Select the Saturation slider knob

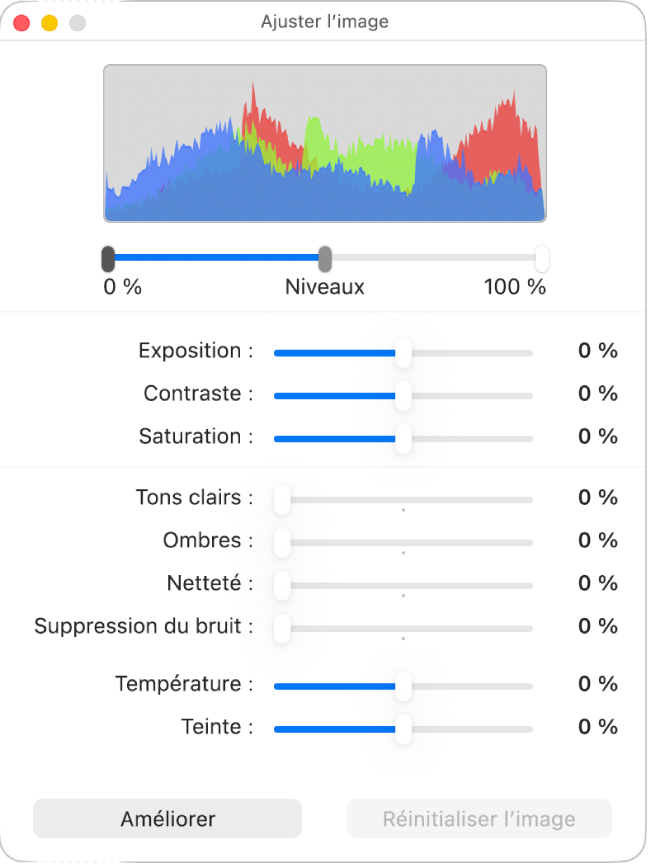click(x=403, y=439)
